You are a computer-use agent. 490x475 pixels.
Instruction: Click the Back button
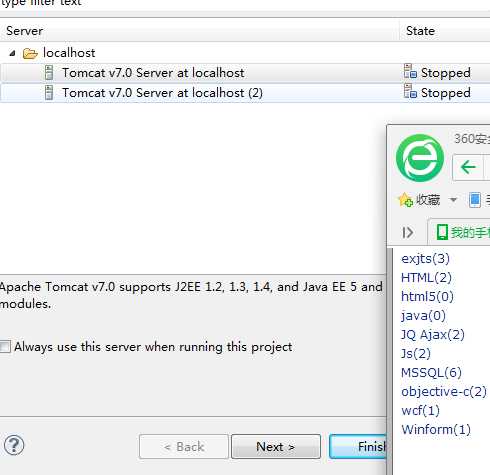(x=184, y=447)
